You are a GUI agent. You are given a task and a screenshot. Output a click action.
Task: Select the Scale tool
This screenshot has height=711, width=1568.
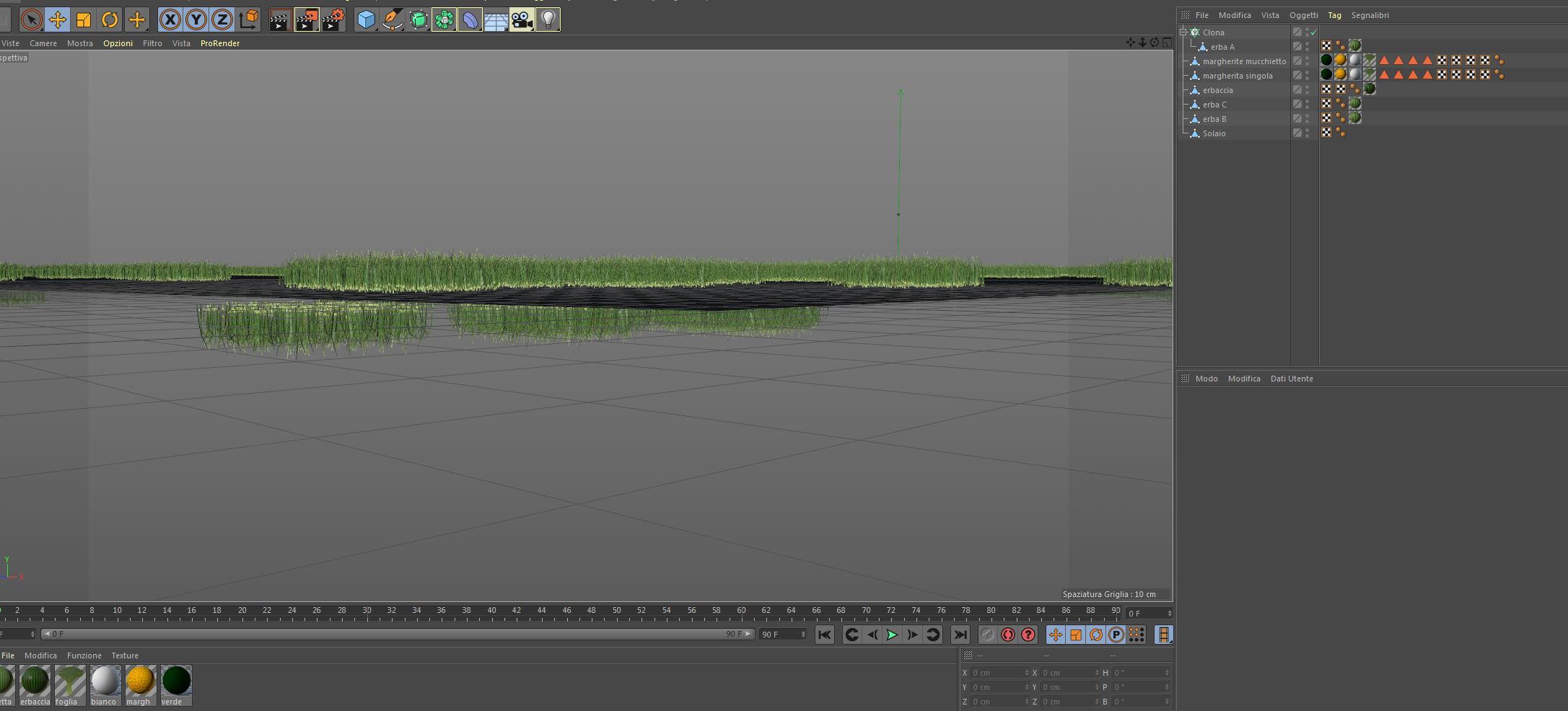(x=84, y=19)
